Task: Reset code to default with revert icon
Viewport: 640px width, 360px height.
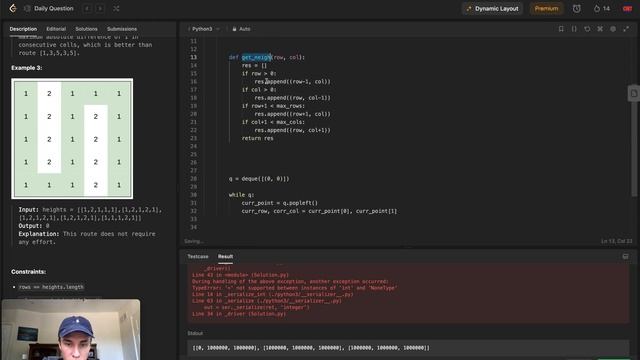Action: 587,29
